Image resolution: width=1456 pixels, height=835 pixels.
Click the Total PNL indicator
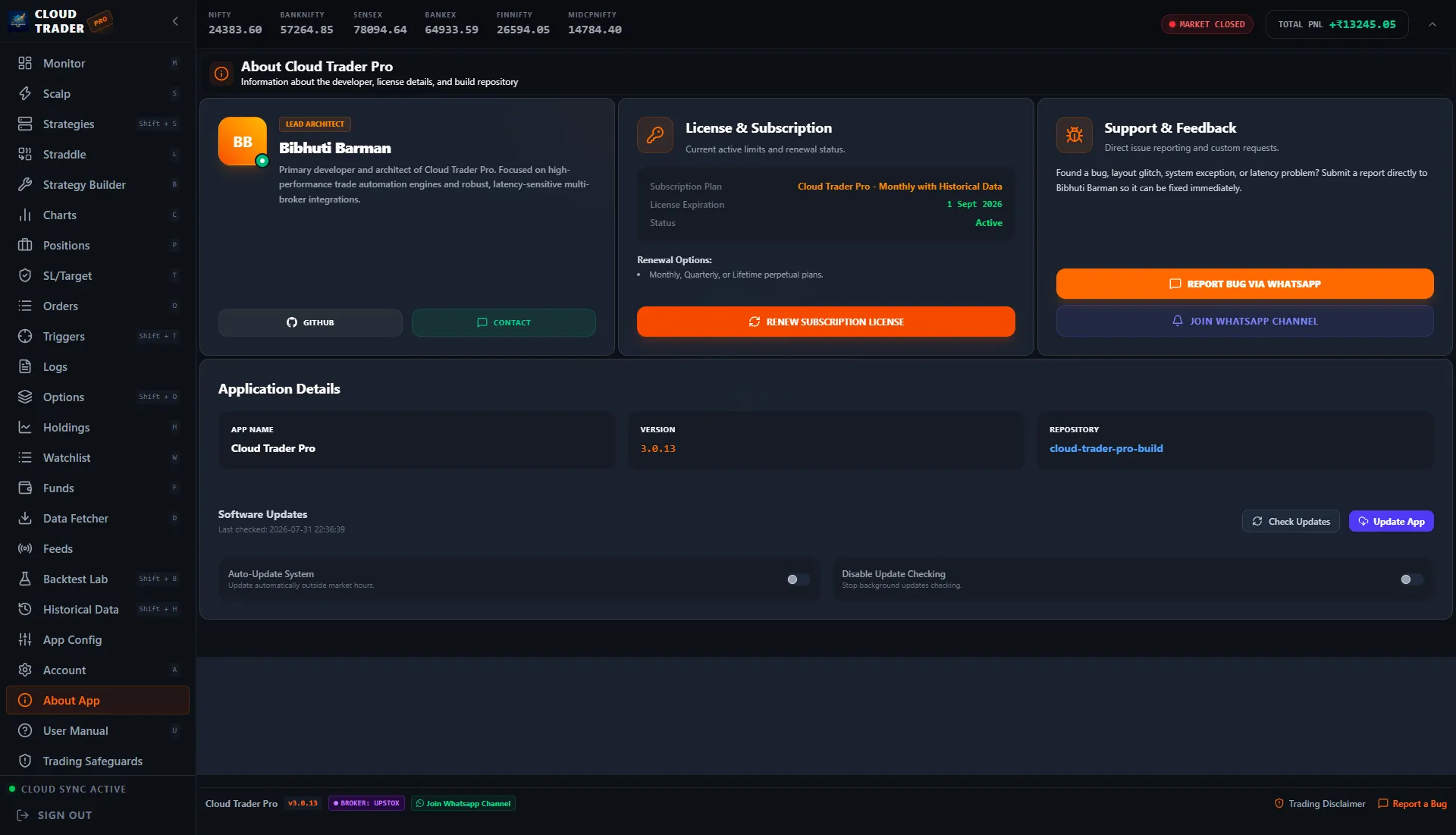tap(1336, 24)
